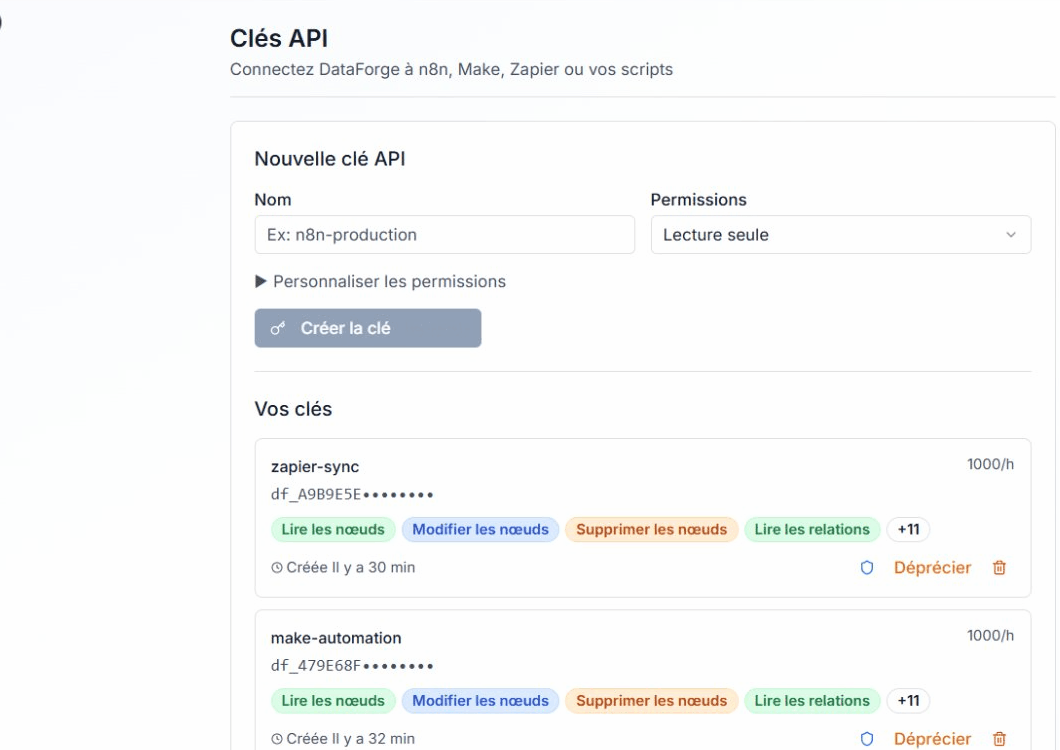Screen dimensions: 1060x750
Task: Reveal extra permissions with make-automation's +11 chip
Action: tap(907, 700)
